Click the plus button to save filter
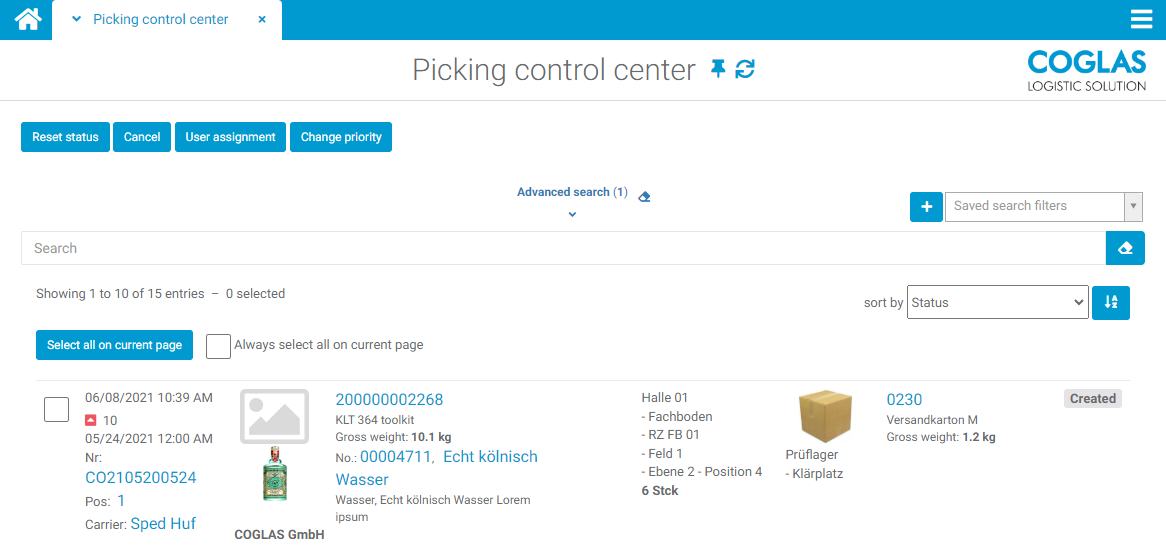Viewport: 1166px width, 553px height. tap(926, 207)
